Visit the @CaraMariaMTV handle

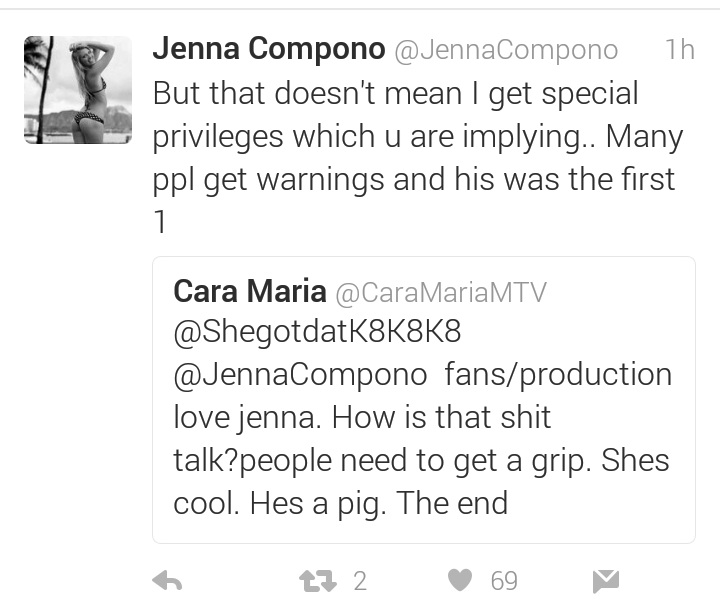tap(441, 292)
